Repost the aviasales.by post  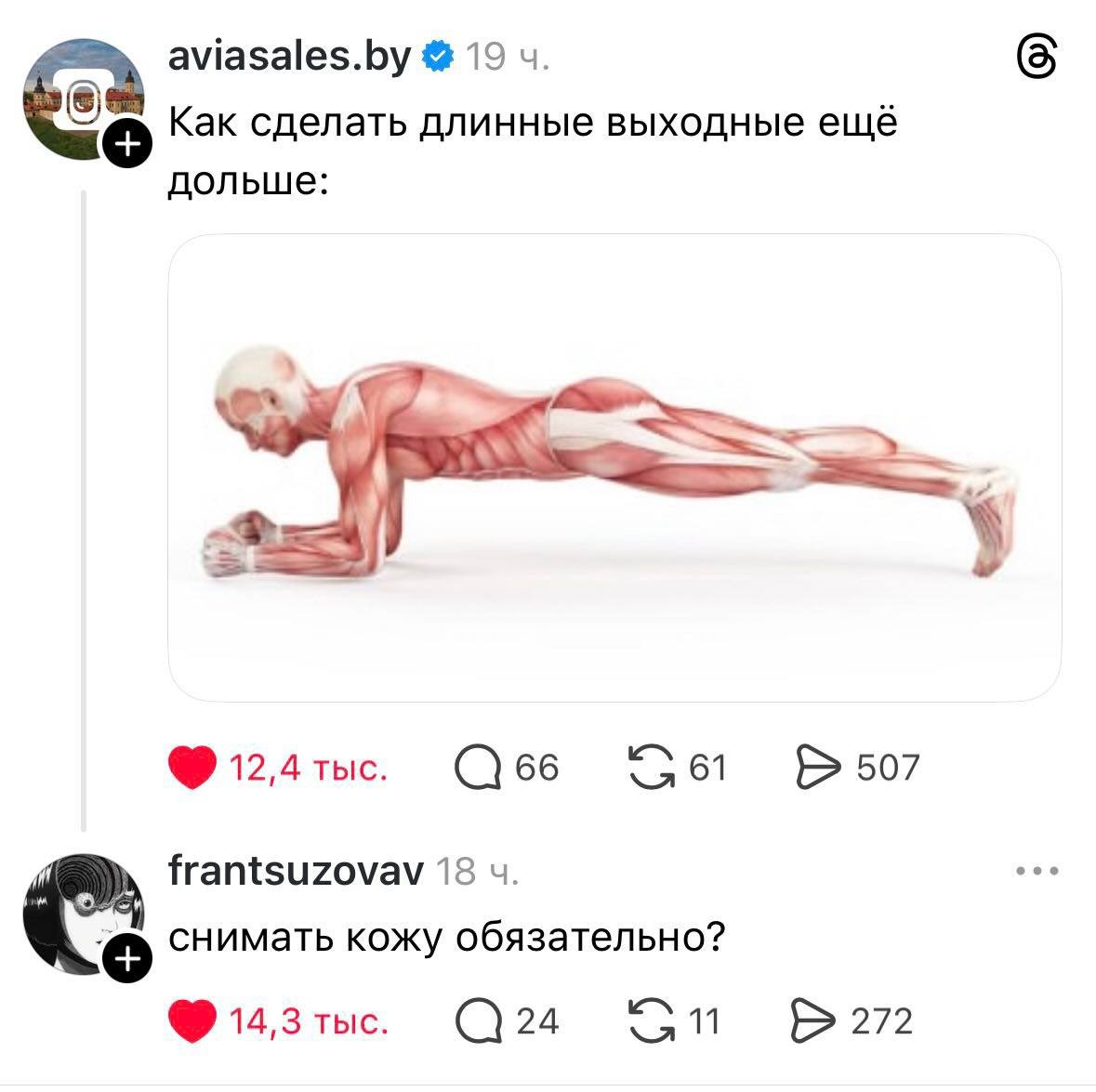point(652,767)
